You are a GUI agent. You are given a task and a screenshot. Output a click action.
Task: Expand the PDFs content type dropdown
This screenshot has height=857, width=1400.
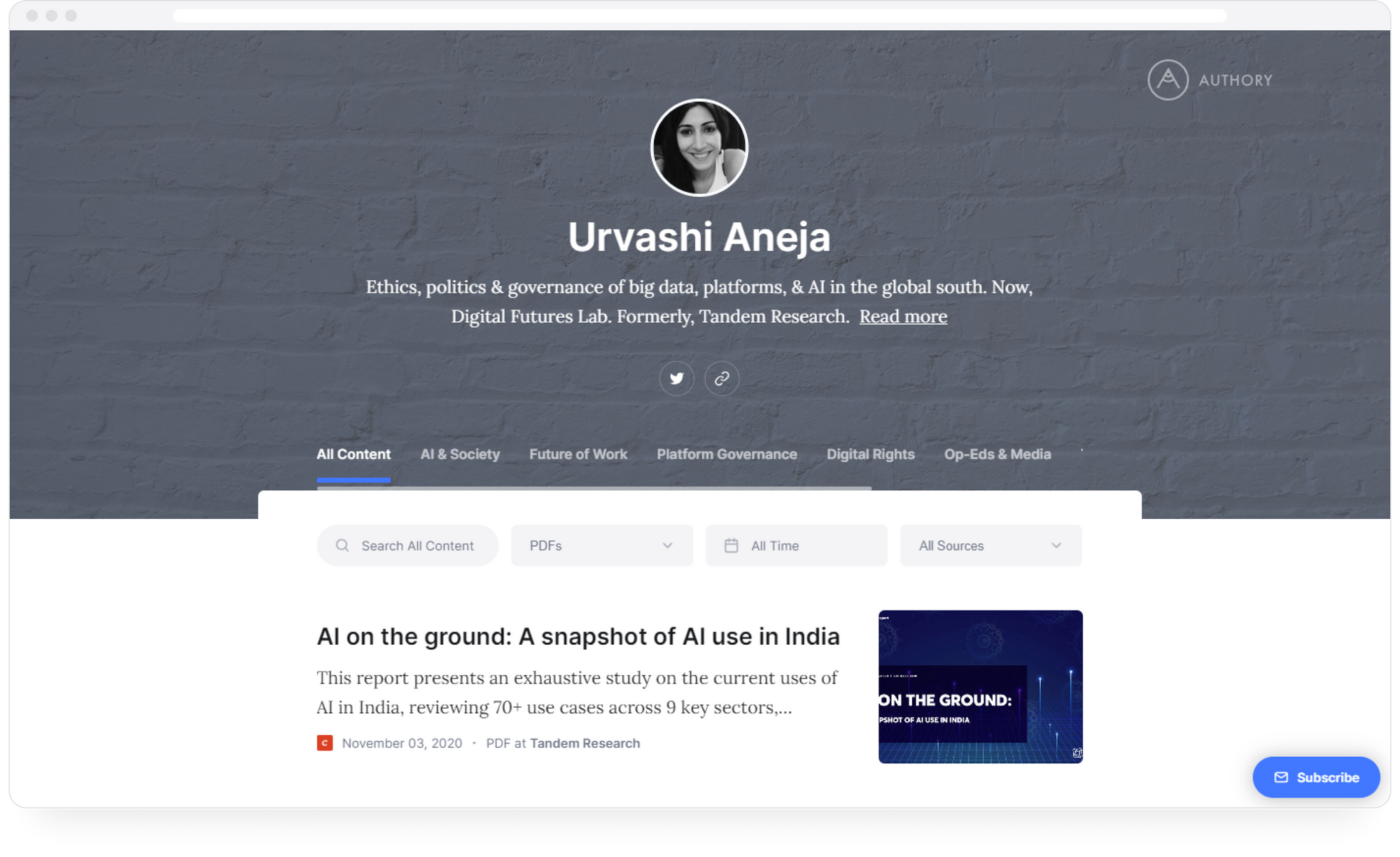602,545
